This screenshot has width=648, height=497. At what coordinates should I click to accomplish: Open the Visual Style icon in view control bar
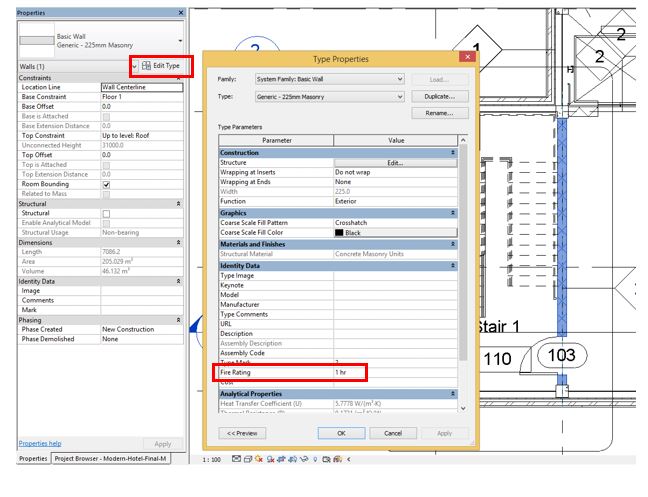[248, 459]
